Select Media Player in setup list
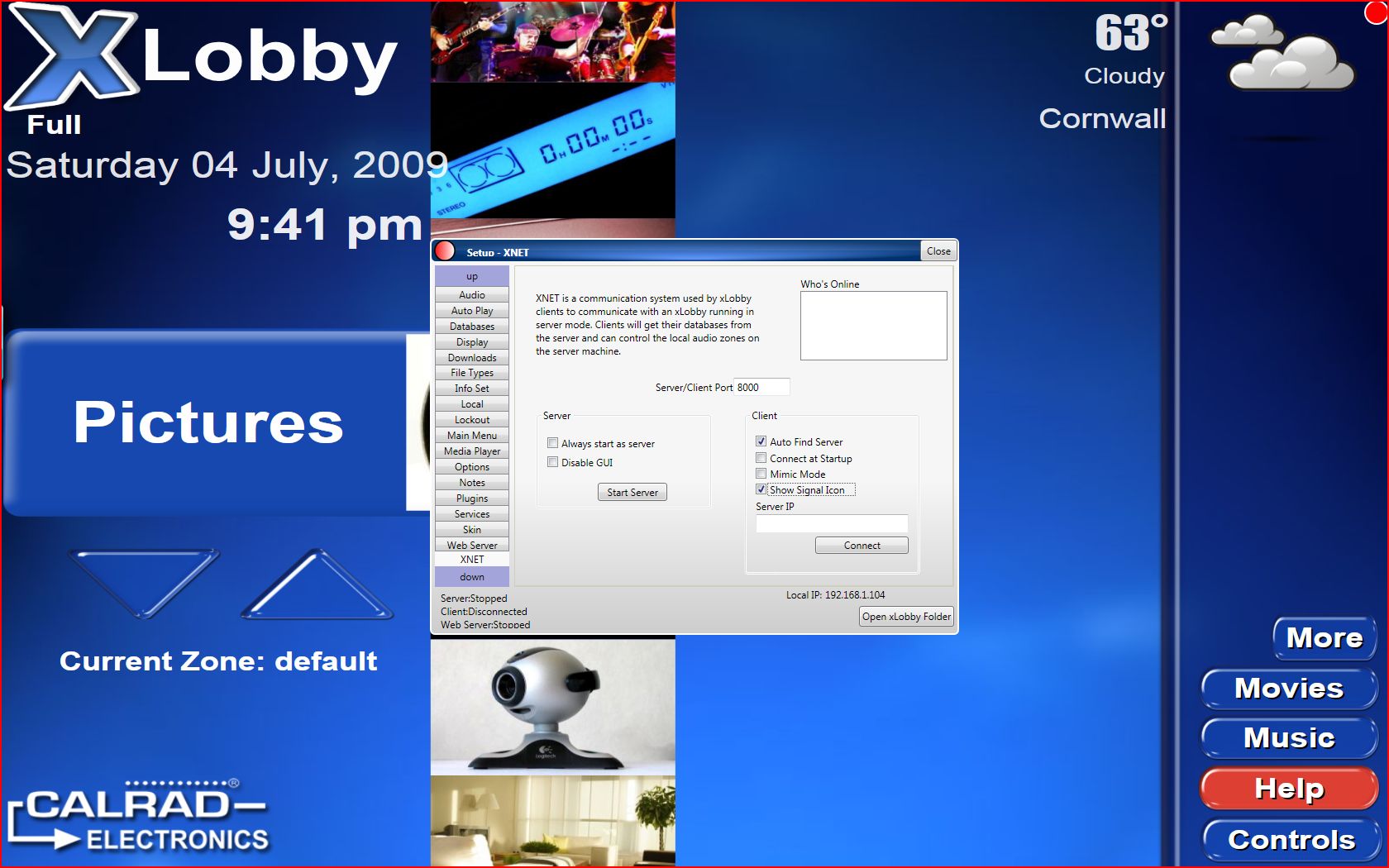Image resolution: width=1389 pixels, height=868 pixels. point(472,451)
